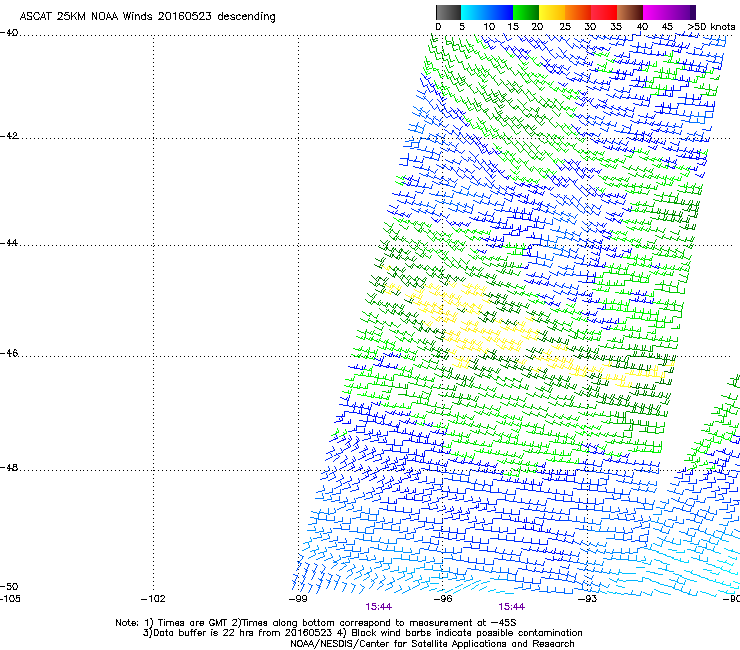740x650 pixels.
Task: Click the '20' legend scale label
Action: pos(538,27)
